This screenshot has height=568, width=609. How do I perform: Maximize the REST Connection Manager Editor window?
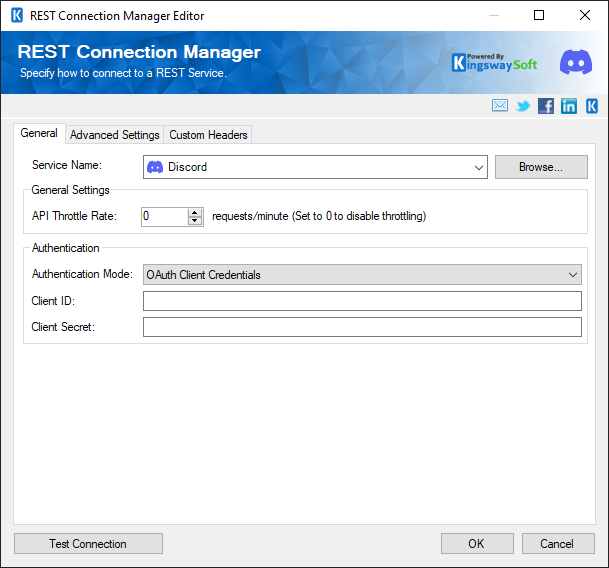click(x=539, y=16)
